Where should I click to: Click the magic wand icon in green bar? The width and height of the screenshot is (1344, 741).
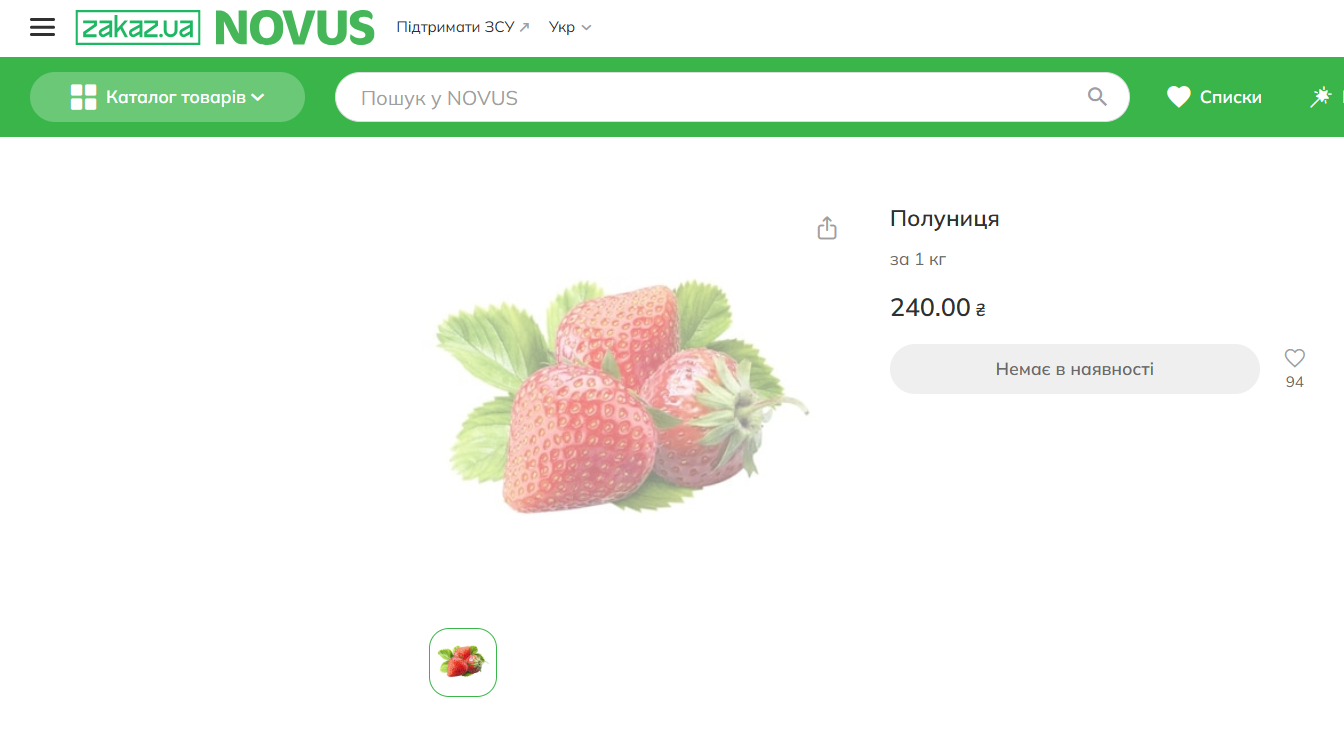coord(1321,97)
